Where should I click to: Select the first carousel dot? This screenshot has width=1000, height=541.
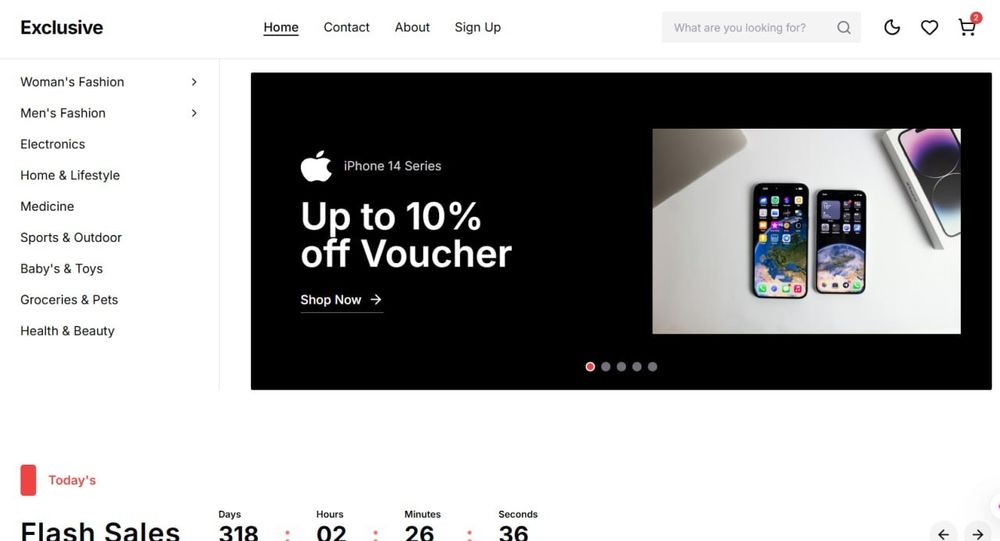pyautogui.click(x=590, y=366)
